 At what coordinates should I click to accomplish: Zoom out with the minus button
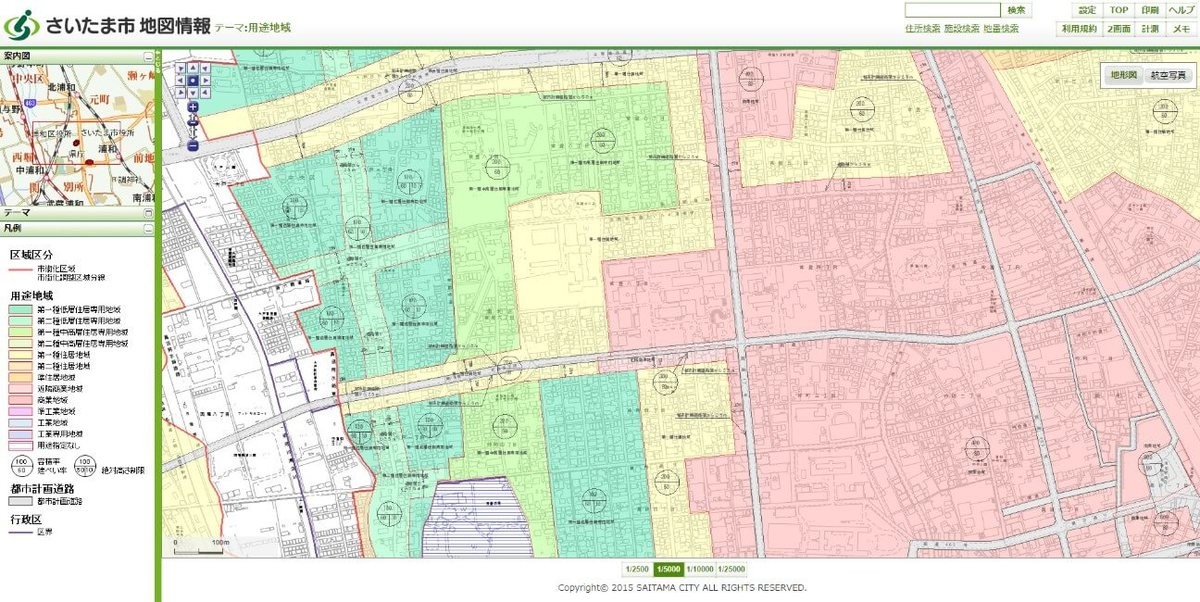click(x=193, y=146)
